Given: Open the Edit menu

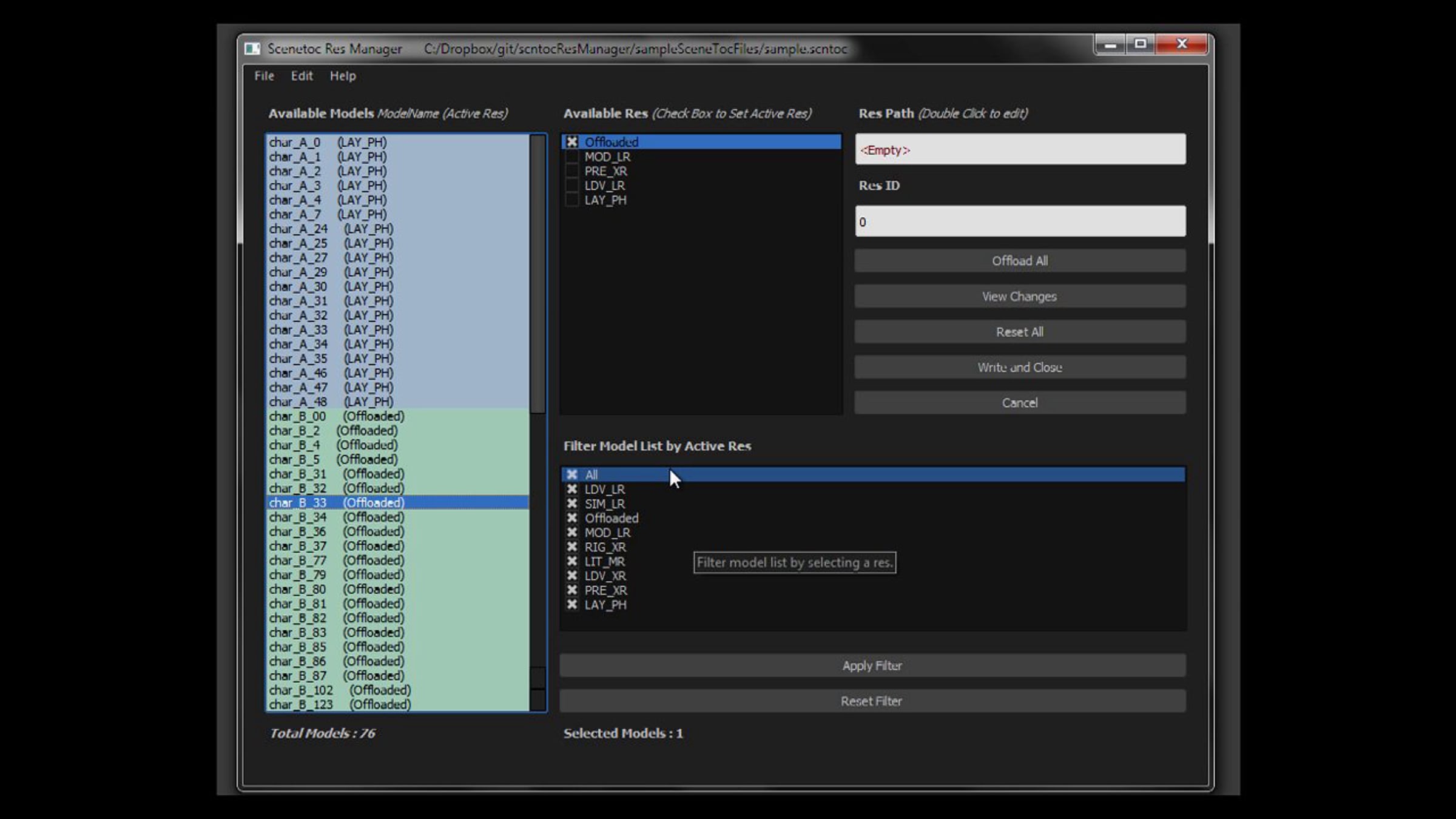Looking at the screenshot, I should pos(302,76).
